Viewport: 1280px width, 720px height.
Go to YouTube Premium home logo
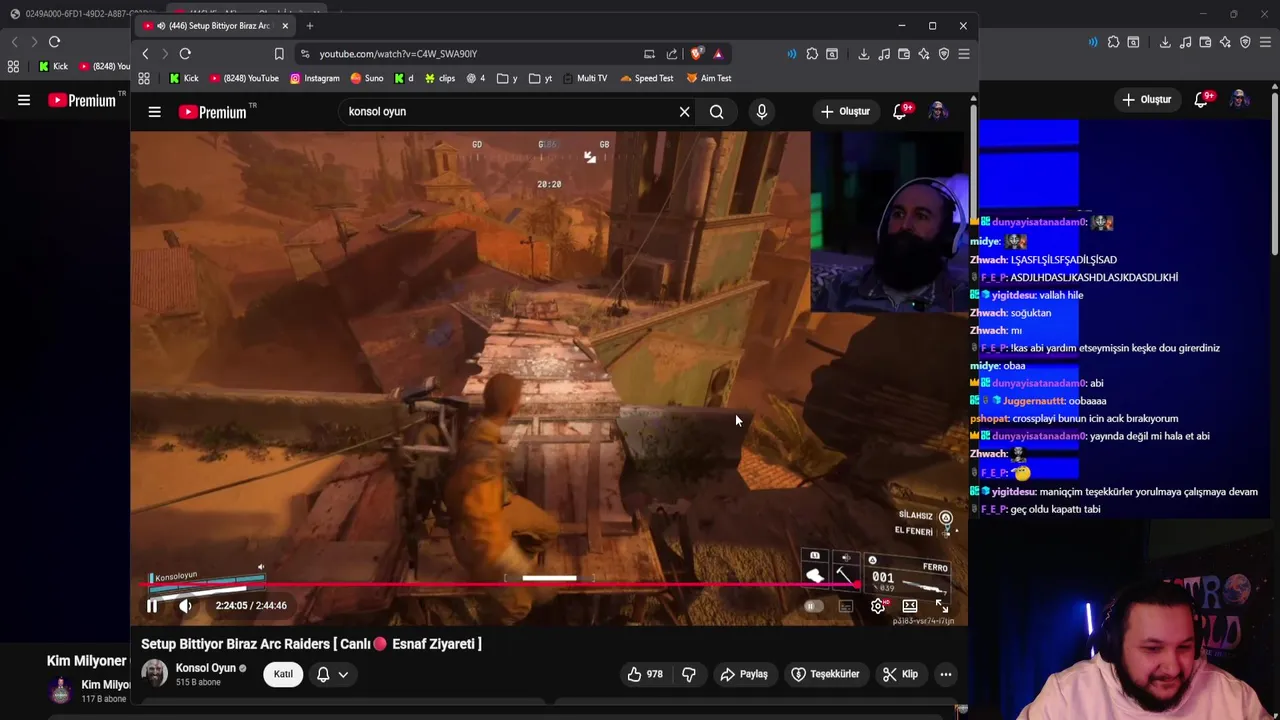212,112
